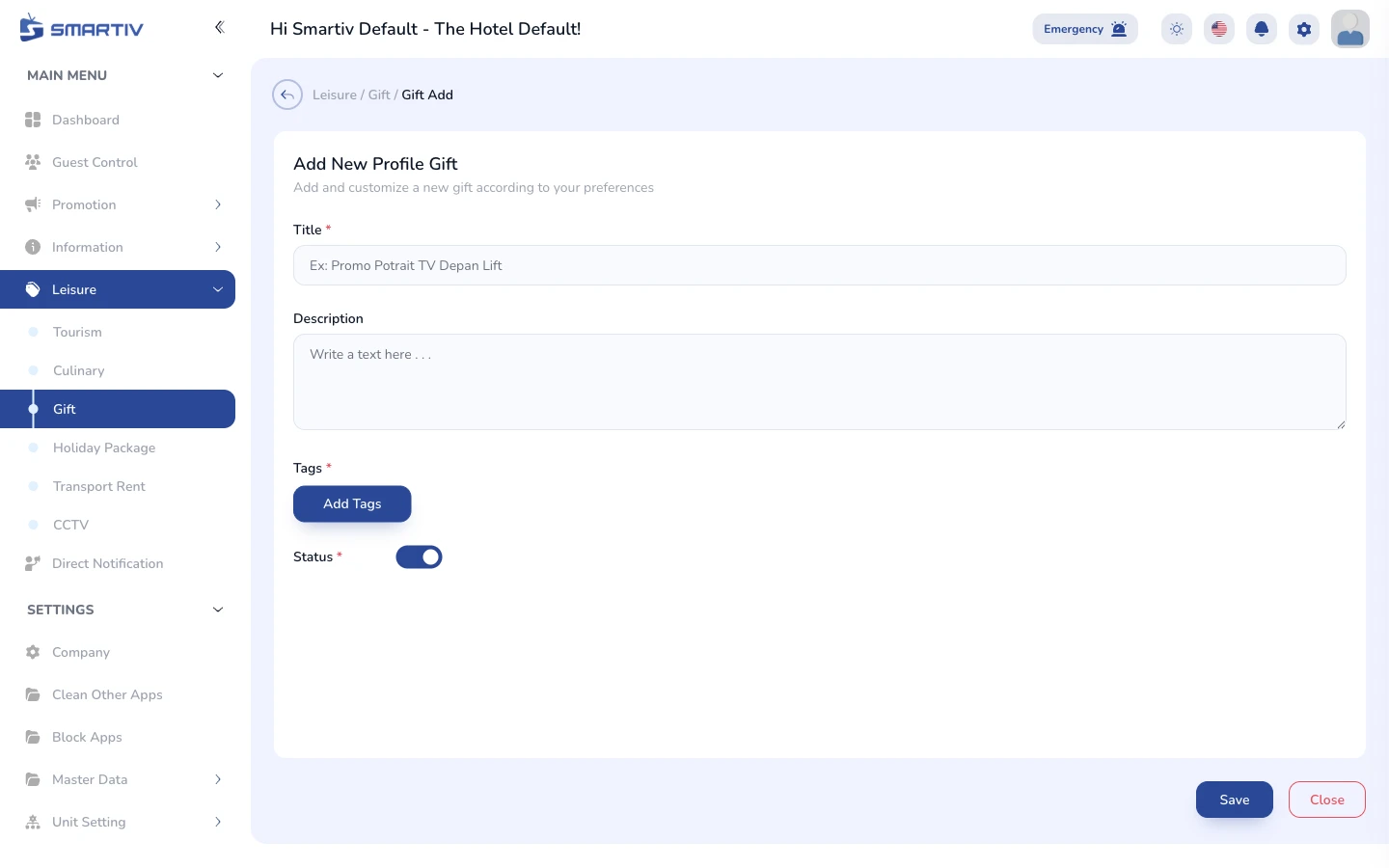Click the back arrow circle icon

tap(287, 95)
